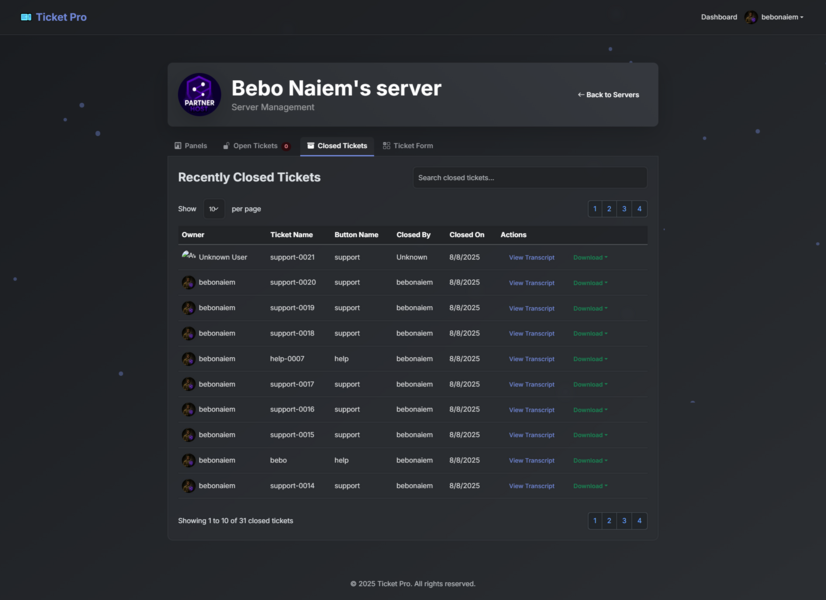Click the Ticket Name column header

pos(291,235)
